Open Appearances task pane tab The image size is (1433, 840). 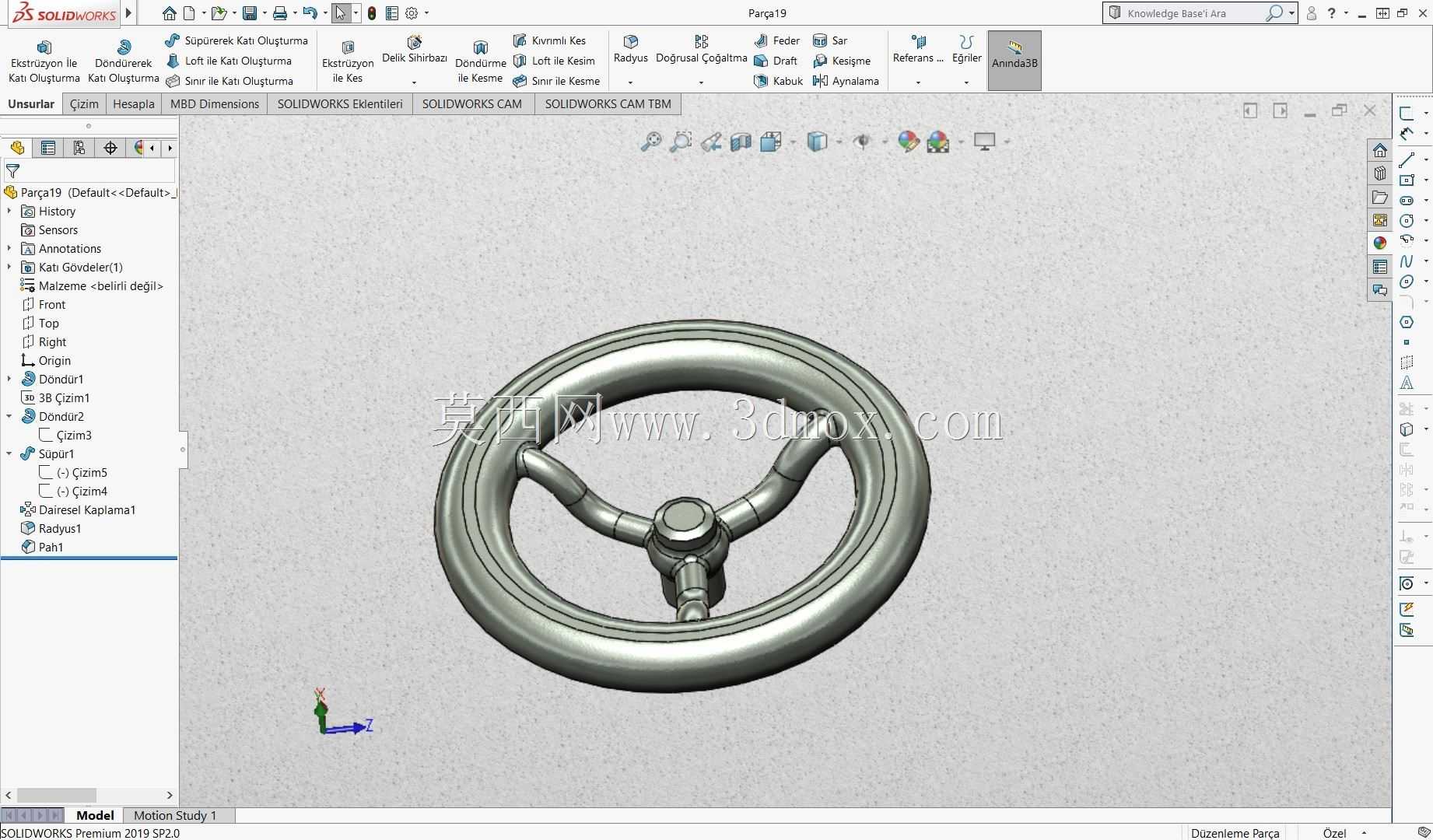(1380, 243)
